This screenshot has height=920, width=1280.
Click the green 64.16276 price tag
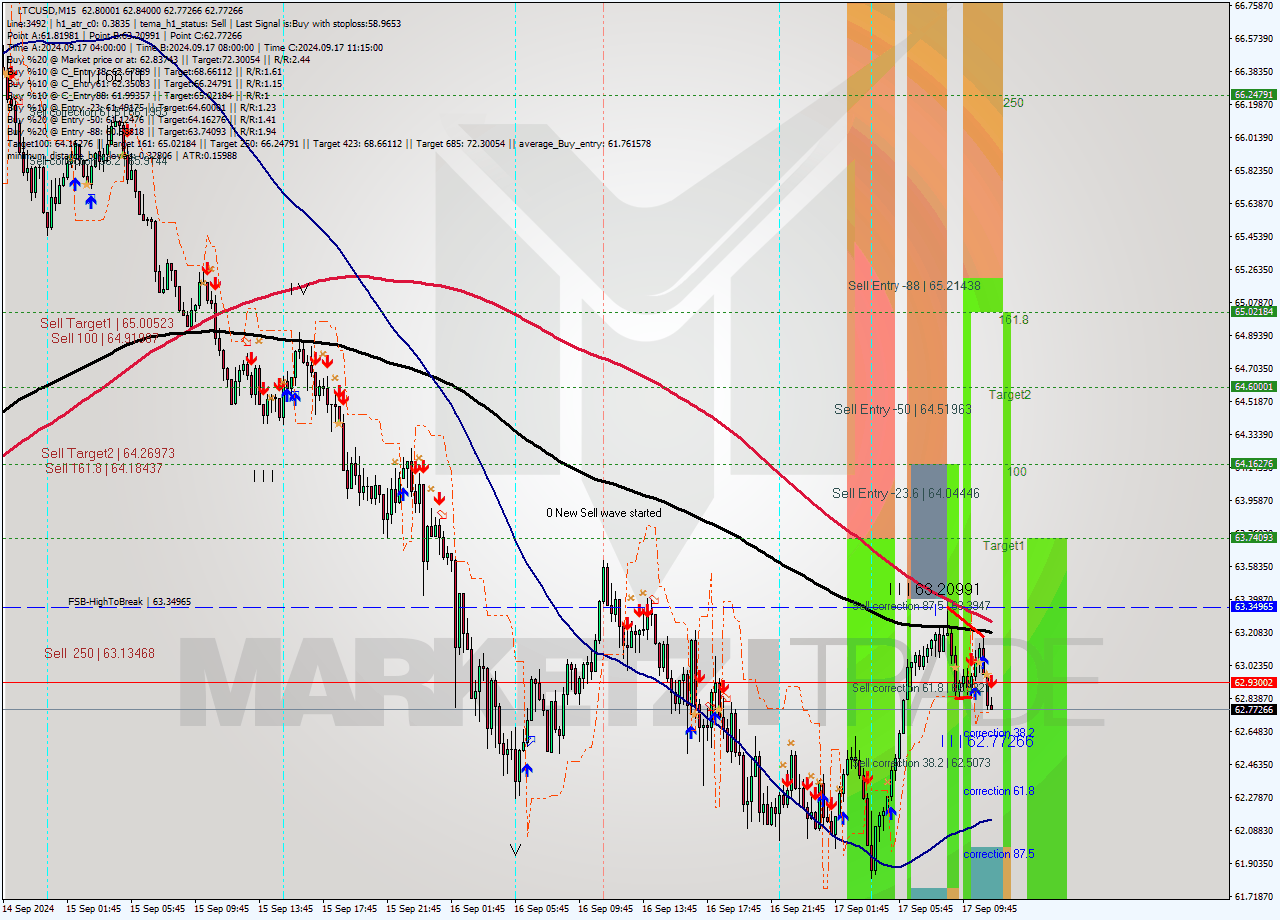click(1254, 464)
